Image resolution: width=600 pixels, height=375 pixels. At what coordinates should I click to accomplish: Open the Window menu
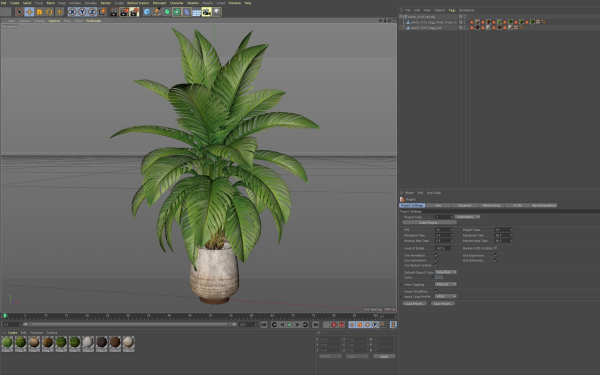pos(235,3)
